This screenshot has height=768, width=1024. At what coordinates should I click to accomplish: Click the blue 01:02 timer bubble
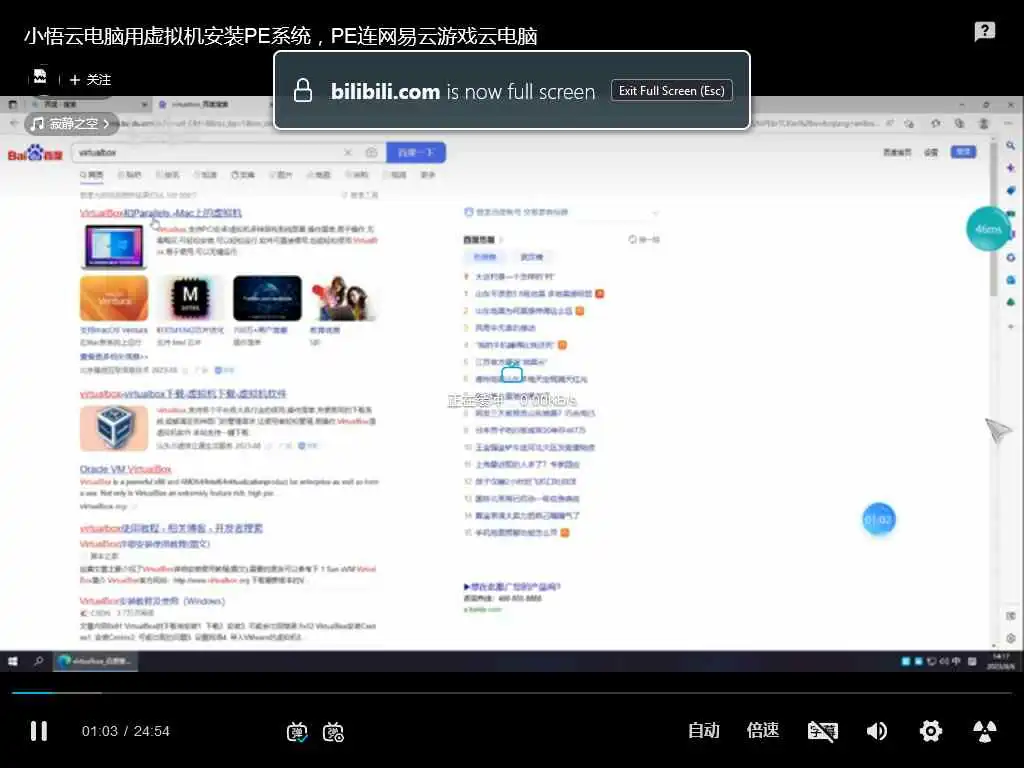click(878, 520)
